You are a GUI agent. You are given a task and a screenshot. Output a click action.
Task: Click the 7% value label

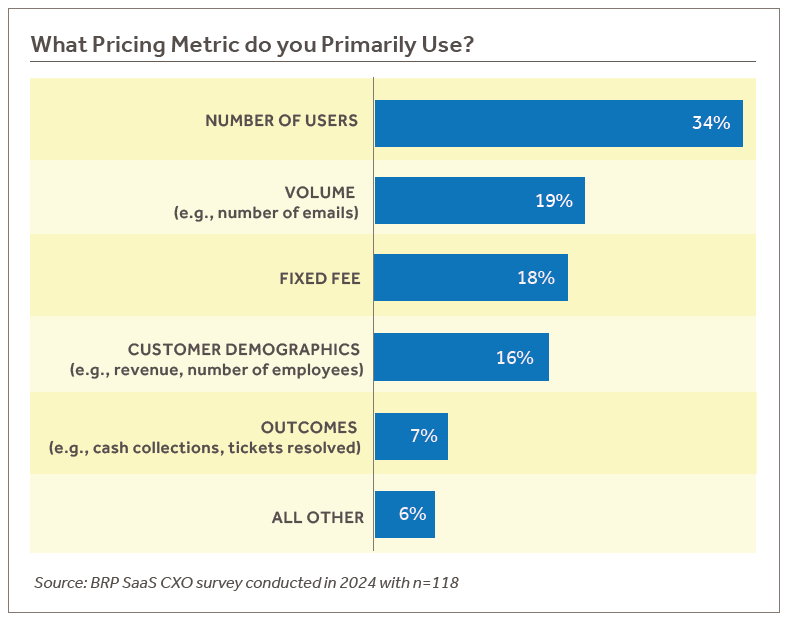424,436
